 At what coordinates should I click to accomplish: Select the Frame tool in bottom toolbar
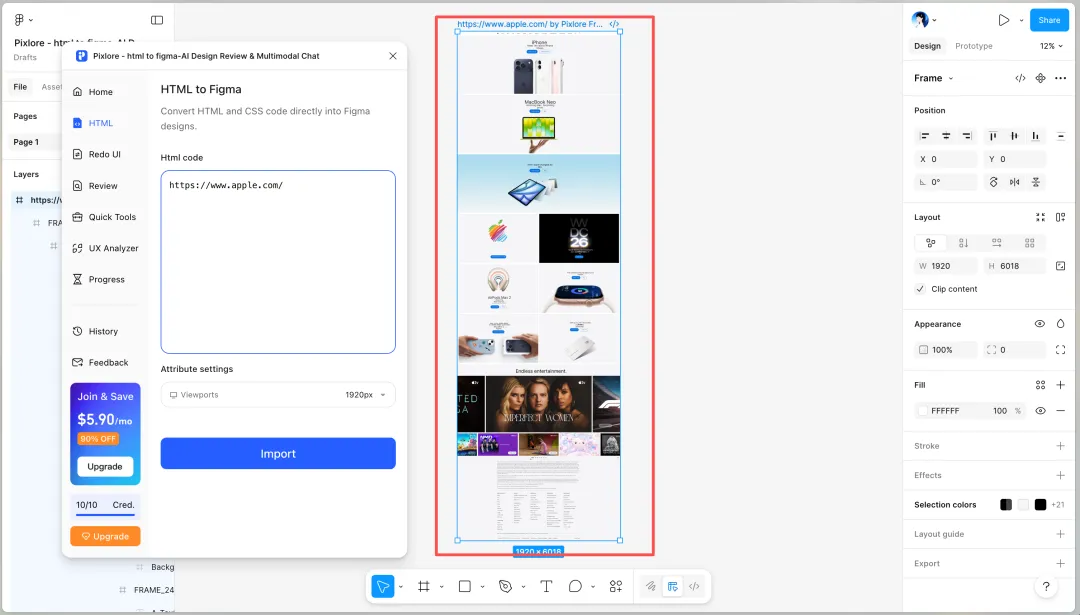(424, 586)
